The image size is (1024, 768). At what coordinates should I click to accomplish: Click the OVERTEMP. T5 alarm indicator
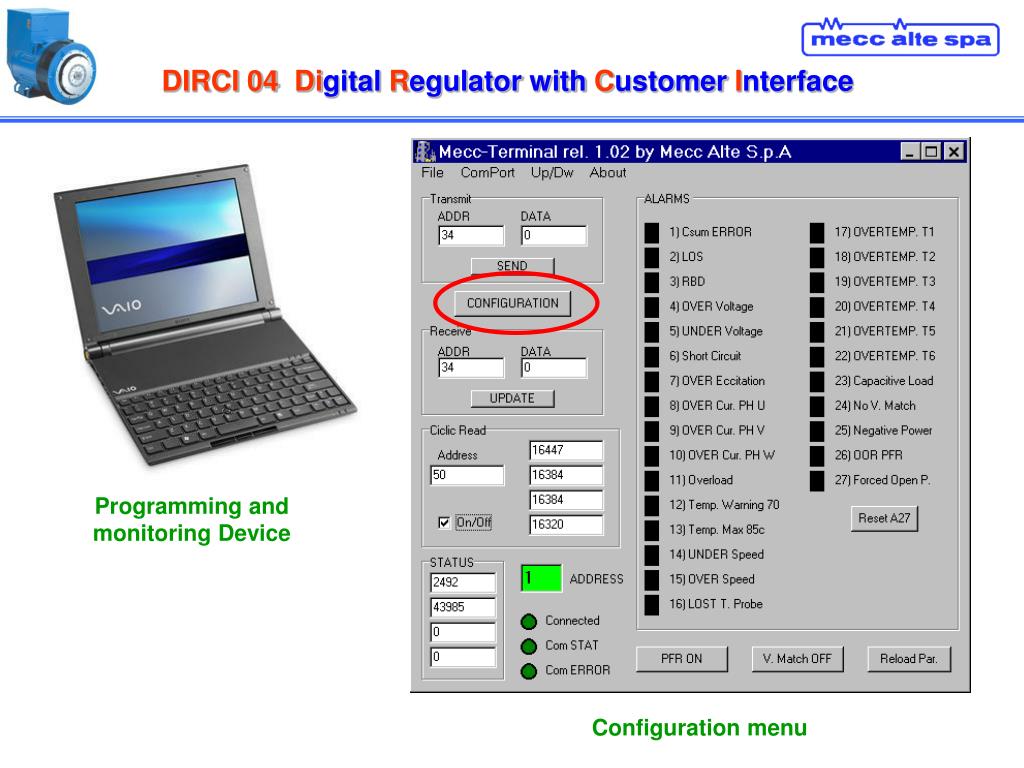click(817, 332)
